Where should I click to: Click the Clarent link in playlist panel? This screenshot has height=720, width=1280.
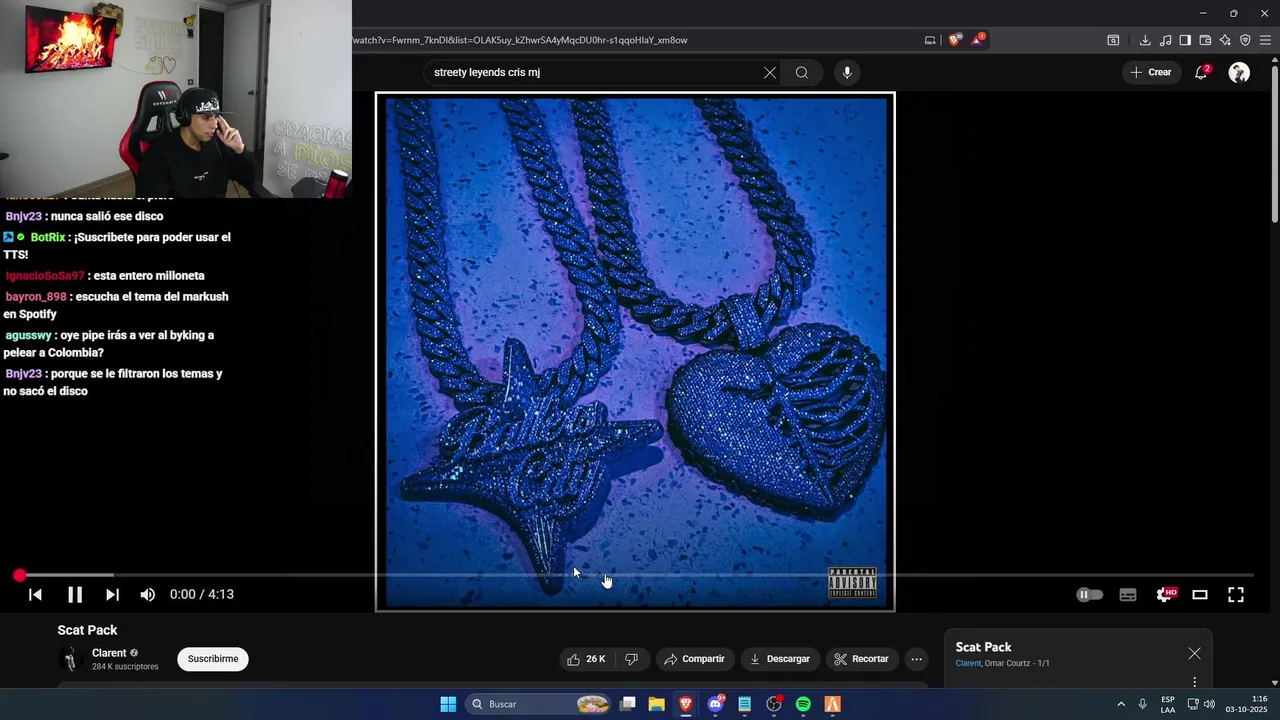click(968, 663)
